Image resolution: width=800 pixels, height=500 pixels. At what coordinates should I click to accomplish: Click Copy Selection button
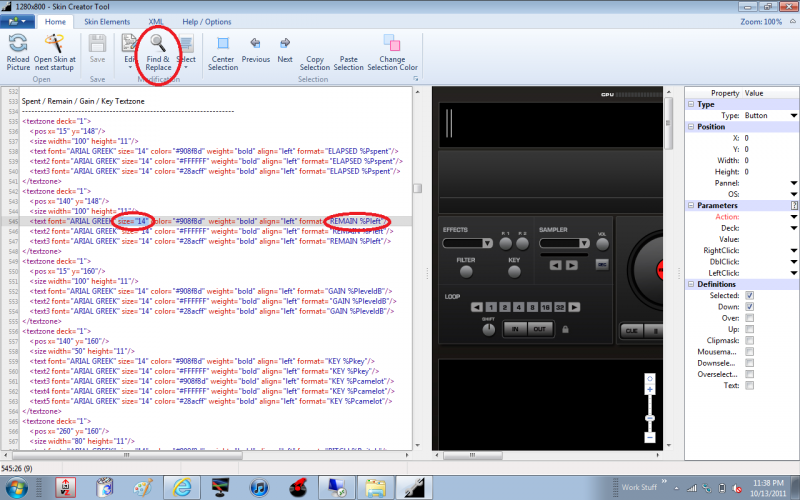point(315,63)
